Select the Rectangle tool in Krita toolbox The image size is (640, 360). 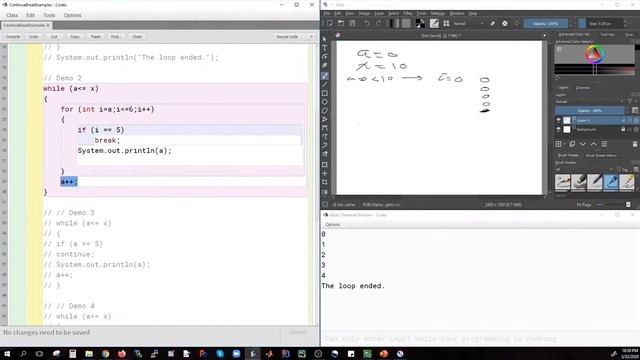pyautogui.click(x=324, y=93)
